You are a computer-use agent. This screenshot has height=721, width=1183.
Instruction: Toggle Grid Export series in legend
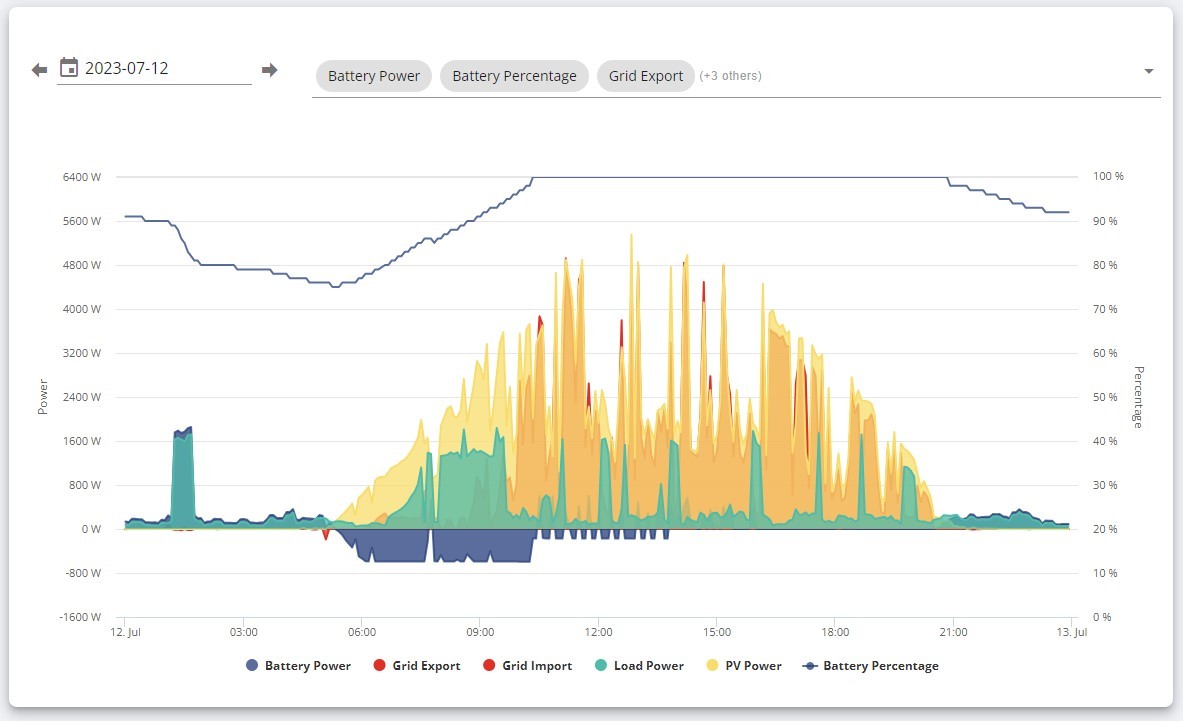(x=417, y=666)
